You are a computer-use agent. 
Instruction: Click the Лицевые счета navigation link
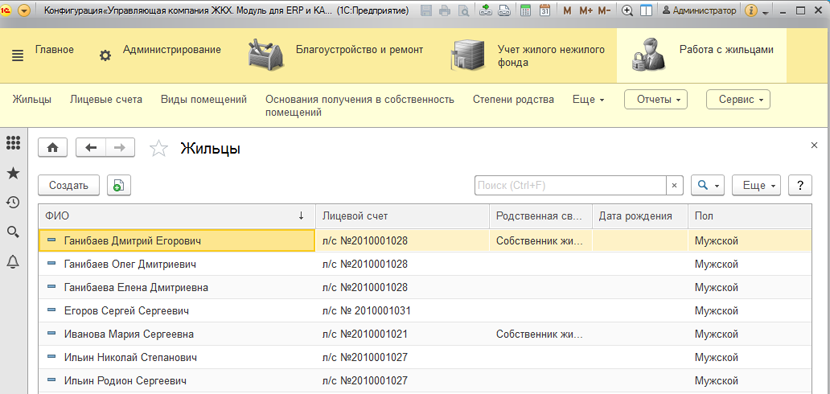pos(106,100)
